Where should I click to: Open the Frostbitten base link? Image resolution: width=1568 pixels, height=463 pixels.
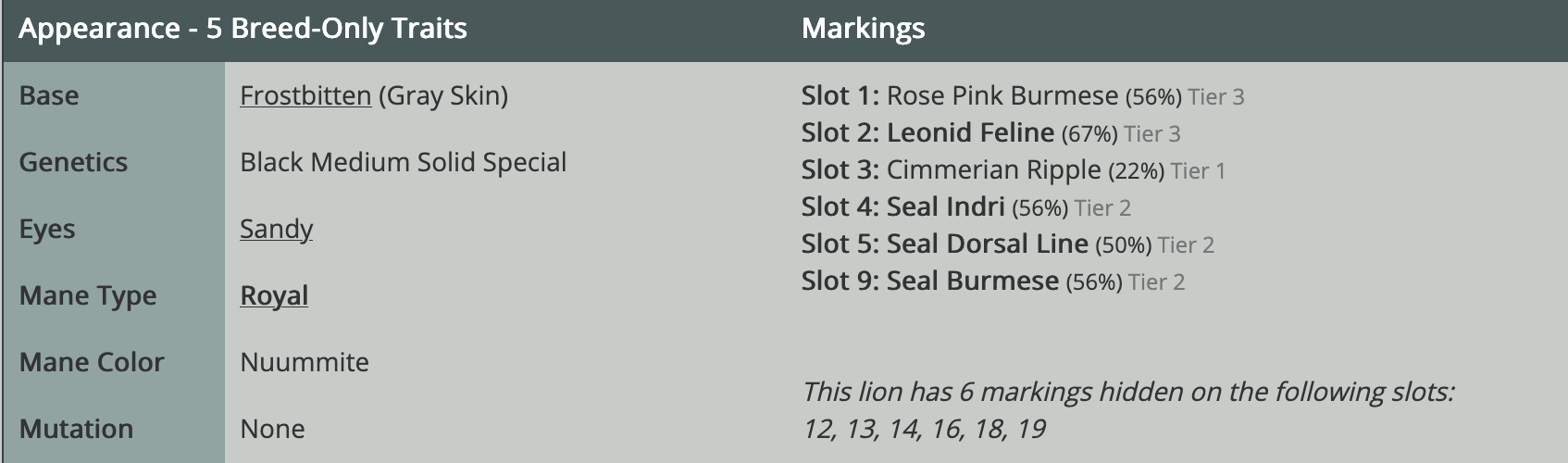305,95
